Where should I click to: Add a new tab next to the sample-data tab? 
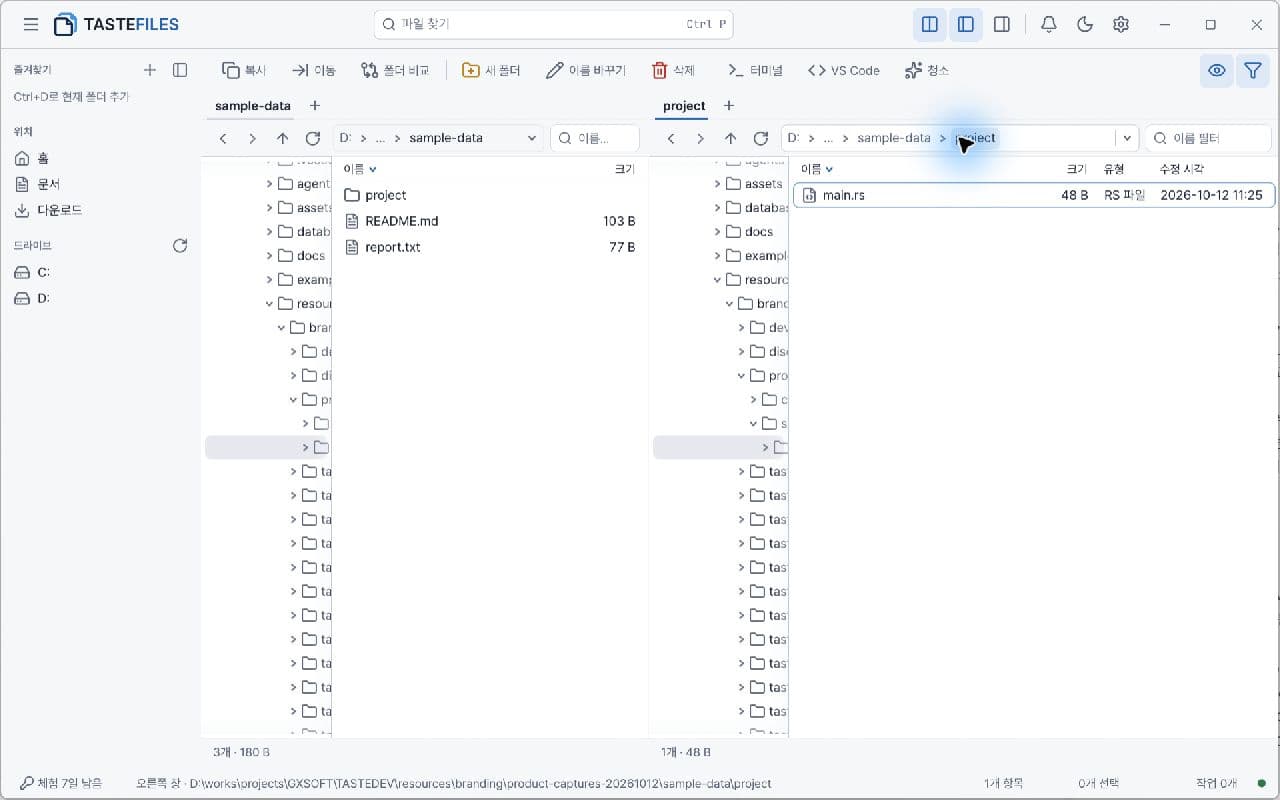[315, 106]
